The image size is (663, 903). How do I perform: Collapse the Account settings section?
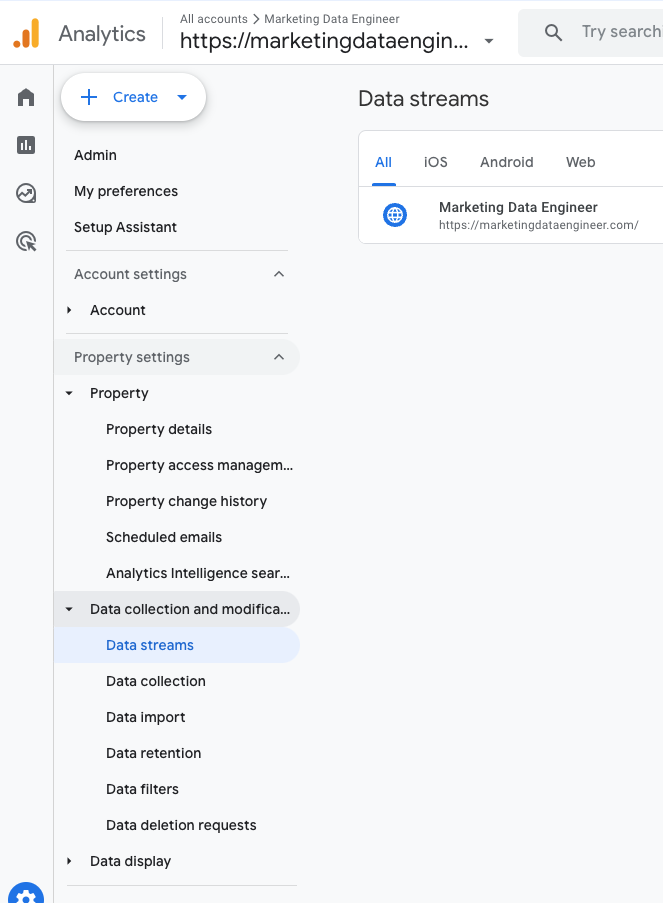(278, 273)
